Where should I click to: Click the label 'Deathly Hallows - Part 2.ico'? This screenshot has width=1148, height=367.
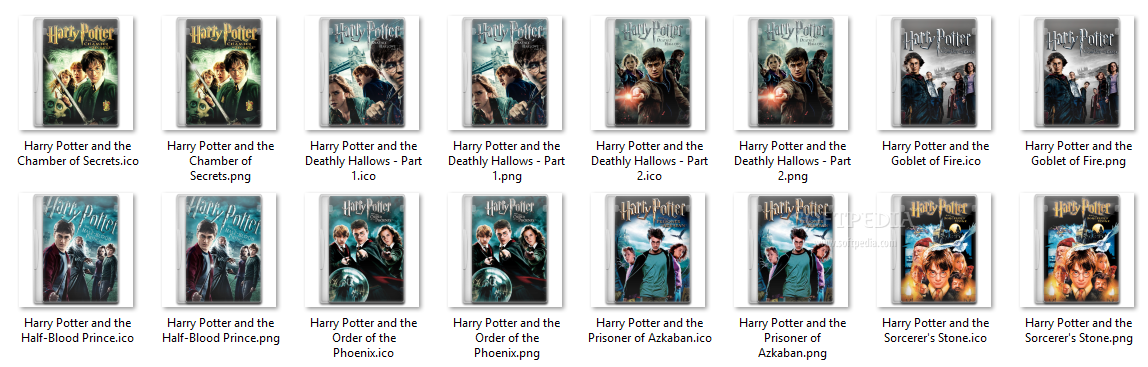coord(650,161)
